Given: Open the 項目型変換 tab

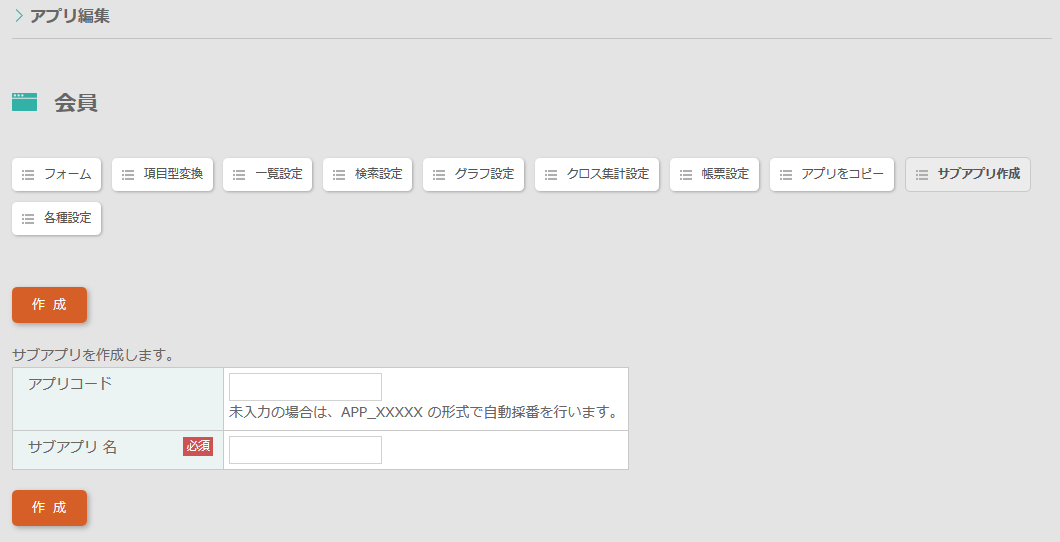Looking at the screenshot, I should 162,174.
